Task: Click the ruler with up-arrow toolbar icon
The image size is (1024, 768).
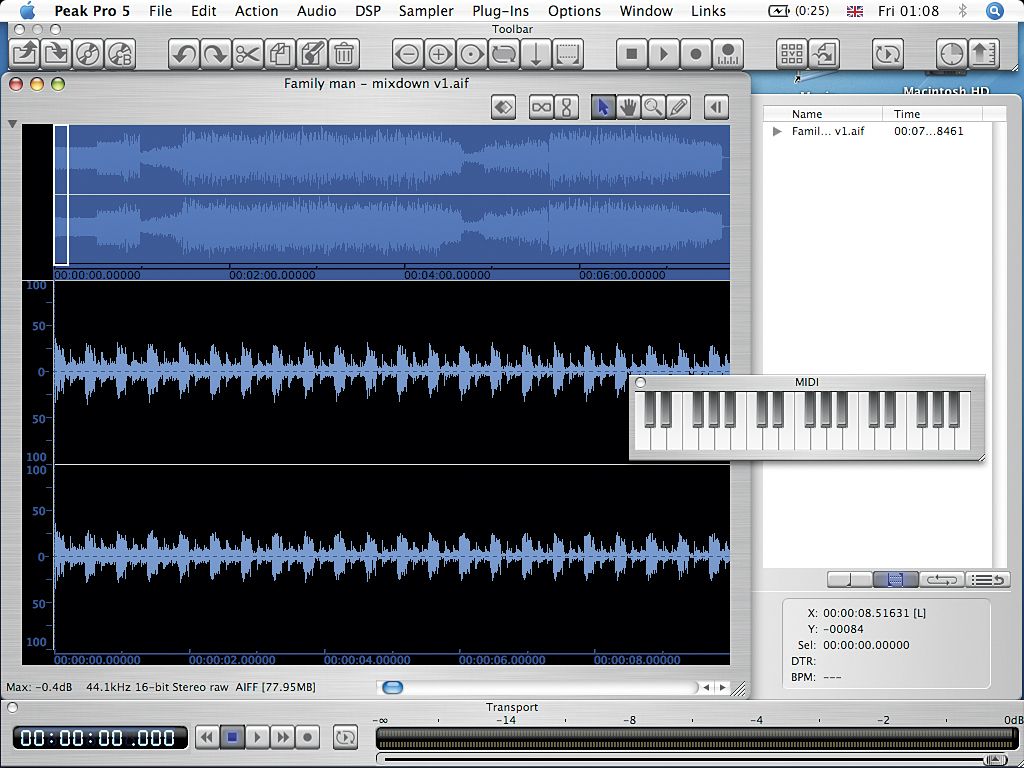Action: coord(984,54)
